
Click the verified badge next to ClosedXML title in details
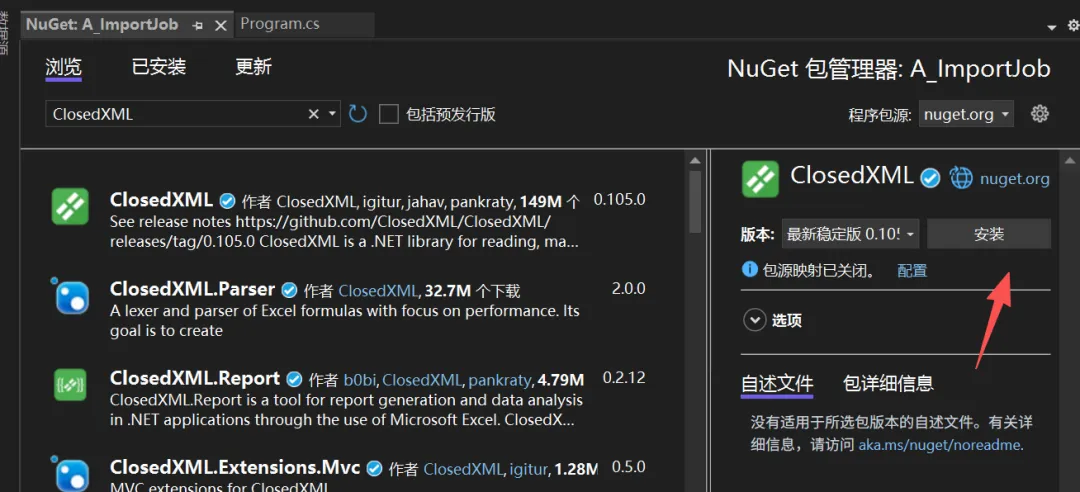(931, 179)
